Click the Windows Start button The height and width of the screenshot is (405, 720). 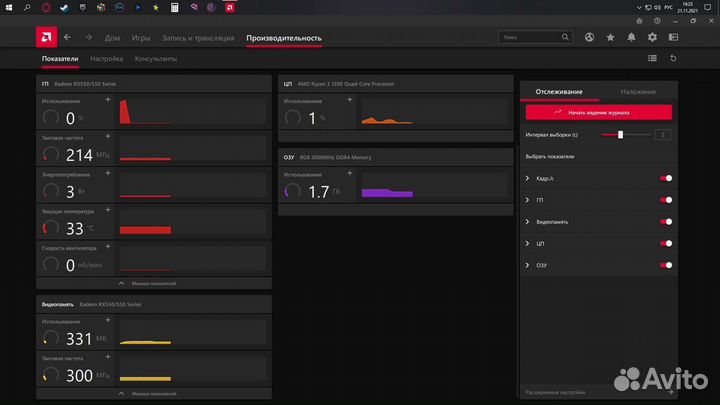pyautogui.click(x=9, y=7)
